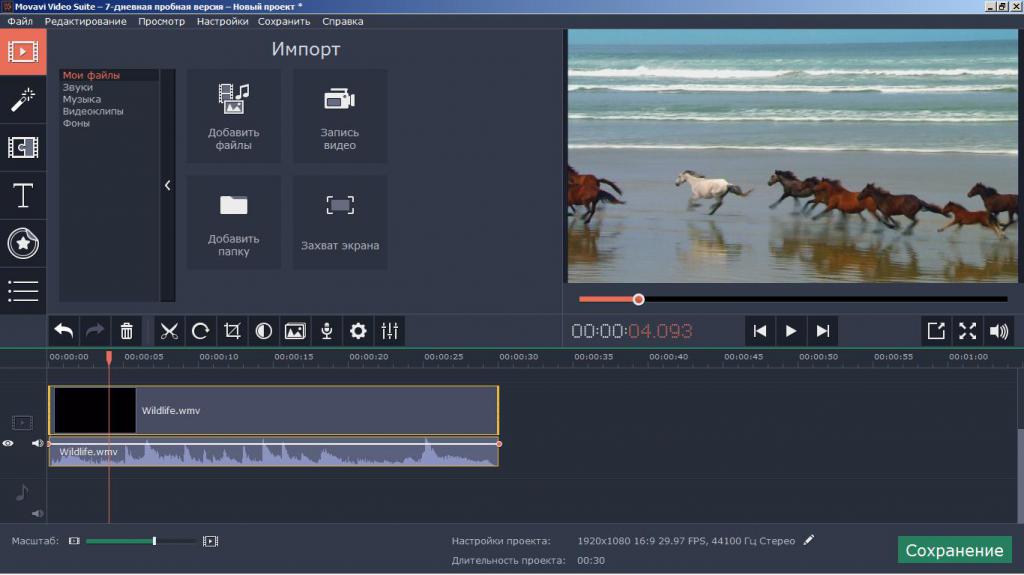Start audio recording with microphone icon
This screenshot has width=1024, height=575.
pyautogui.click(x=327, y=331)
